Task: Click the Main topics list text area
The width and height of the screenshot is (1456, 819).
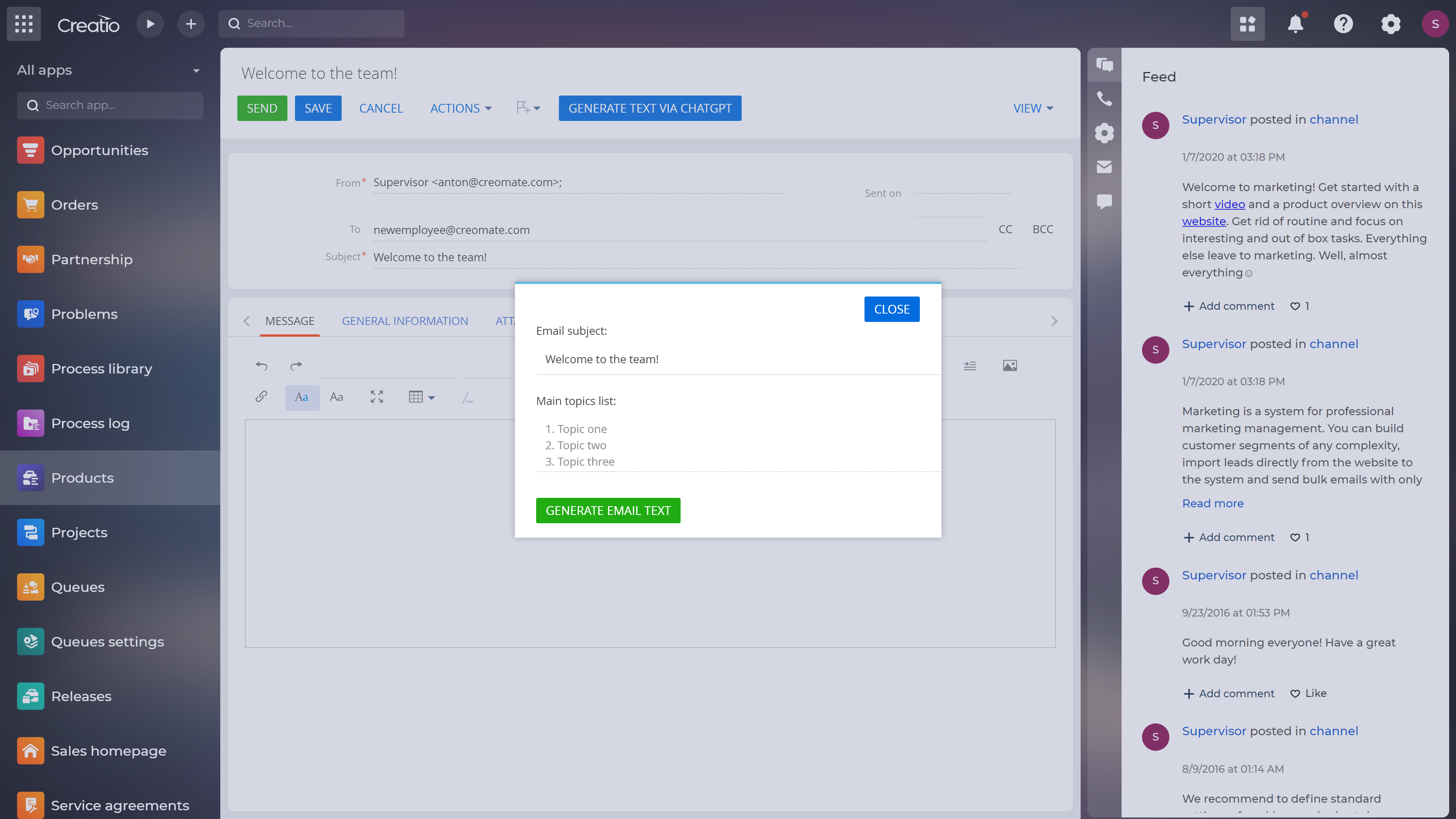Action: tap(738, 445)
